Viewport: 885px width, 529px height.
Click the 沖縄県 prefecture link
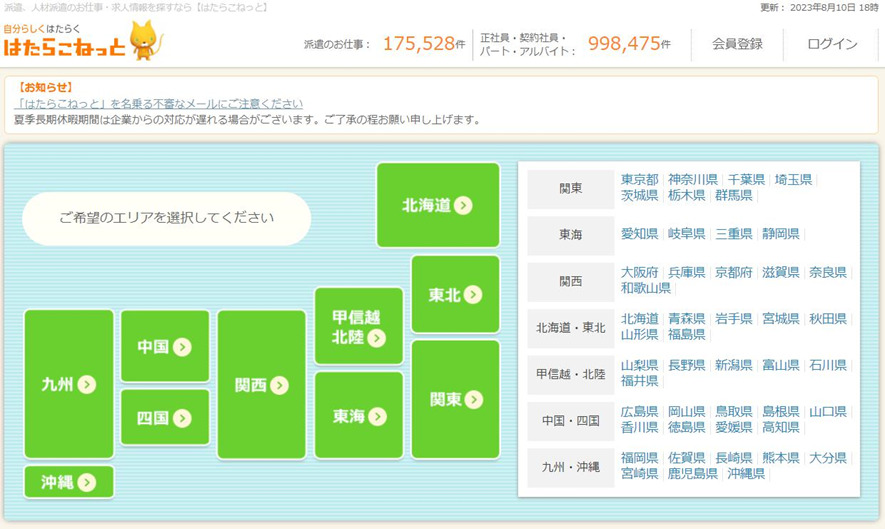tap(746, 474)
